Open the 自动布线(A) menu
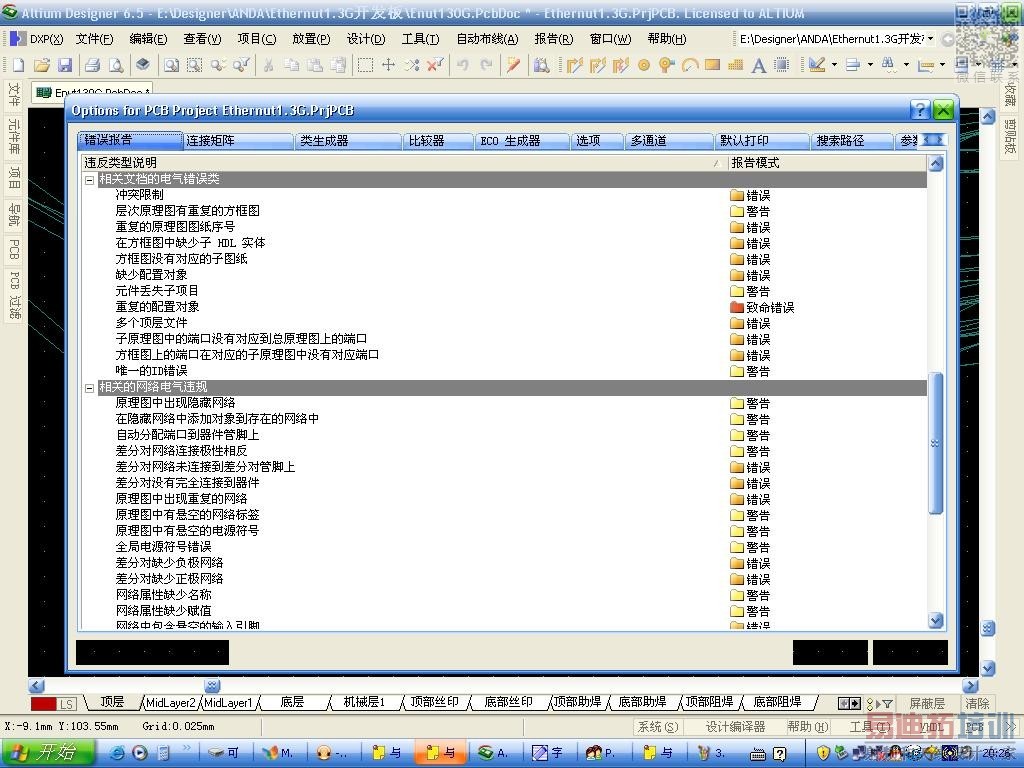This screenshot has height=768, width=1024. click(x=487, y=39)
